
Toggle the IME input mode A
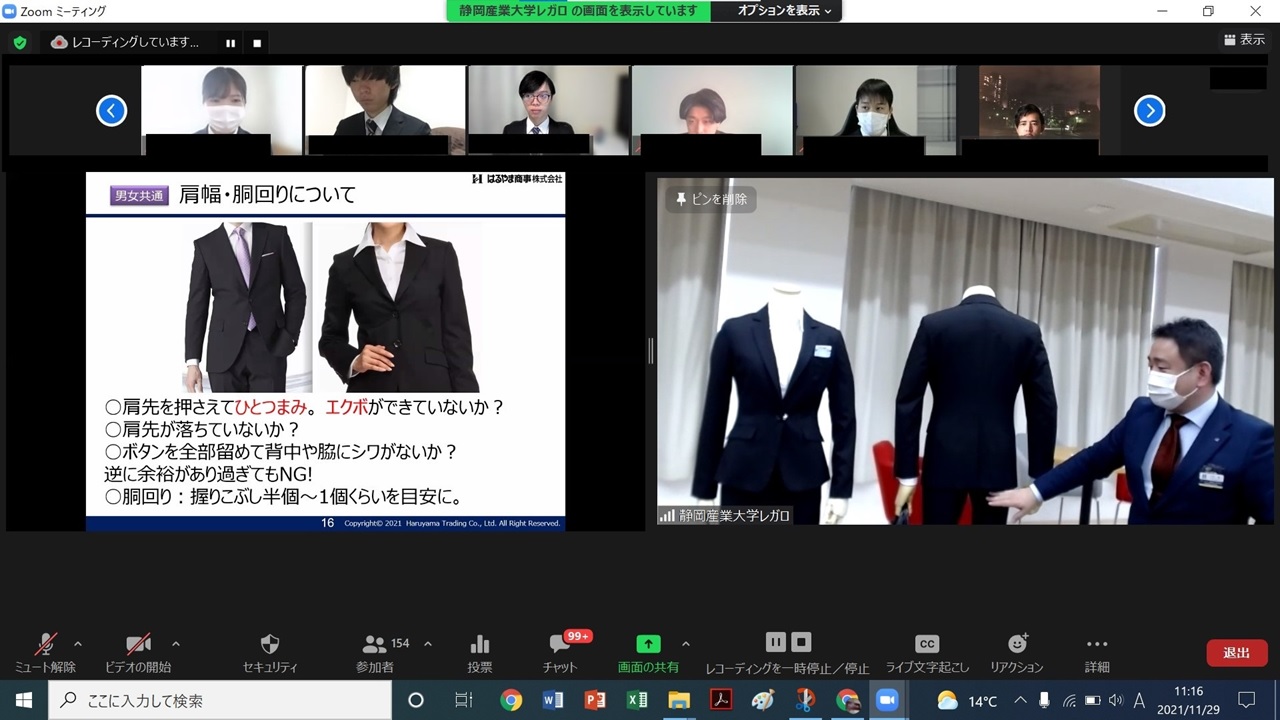[x=1139, y=700]
